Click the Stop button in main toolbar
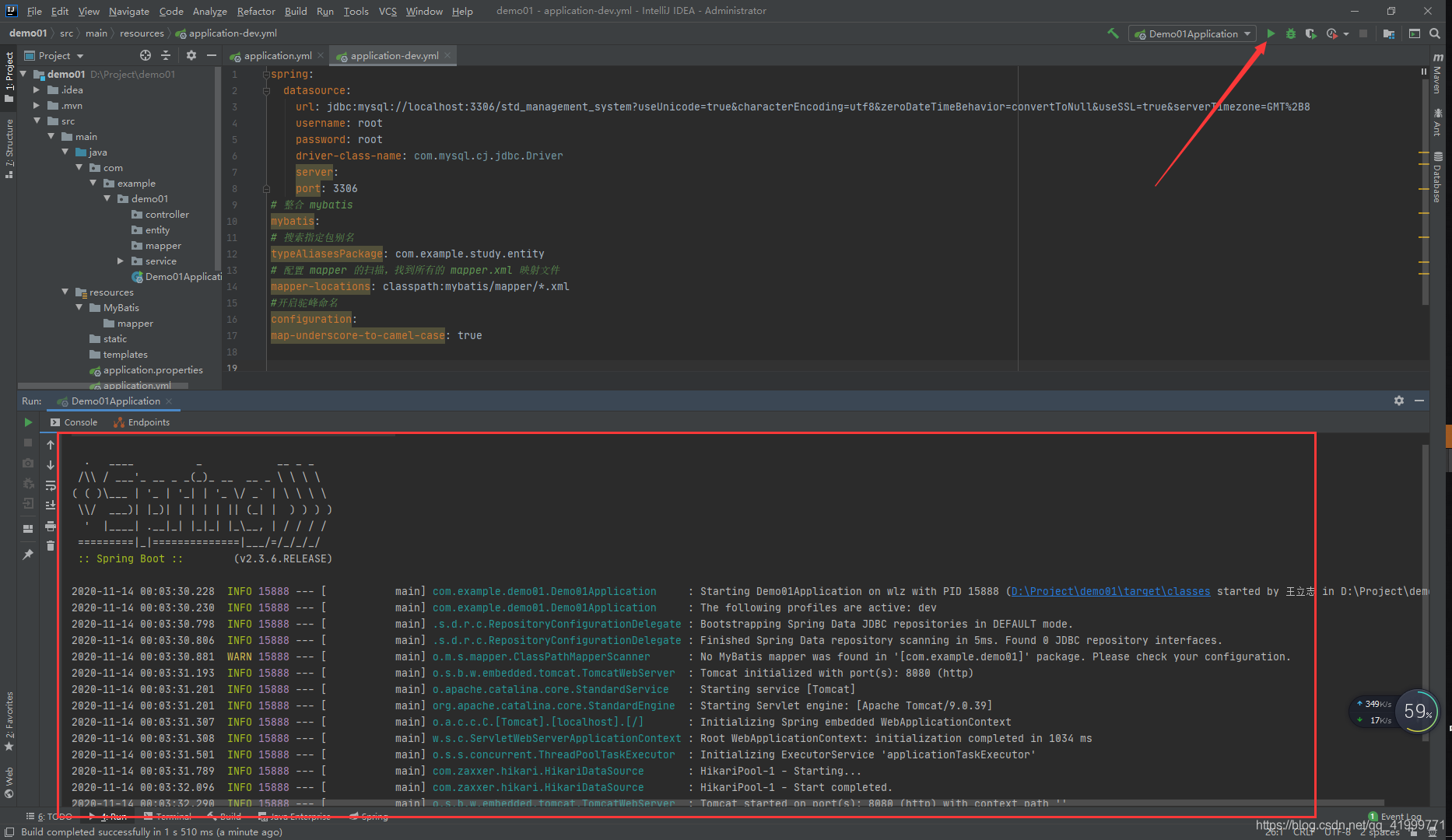Image resolution: width=1452 pixels, height=840 pixels. click(1363, 33)
